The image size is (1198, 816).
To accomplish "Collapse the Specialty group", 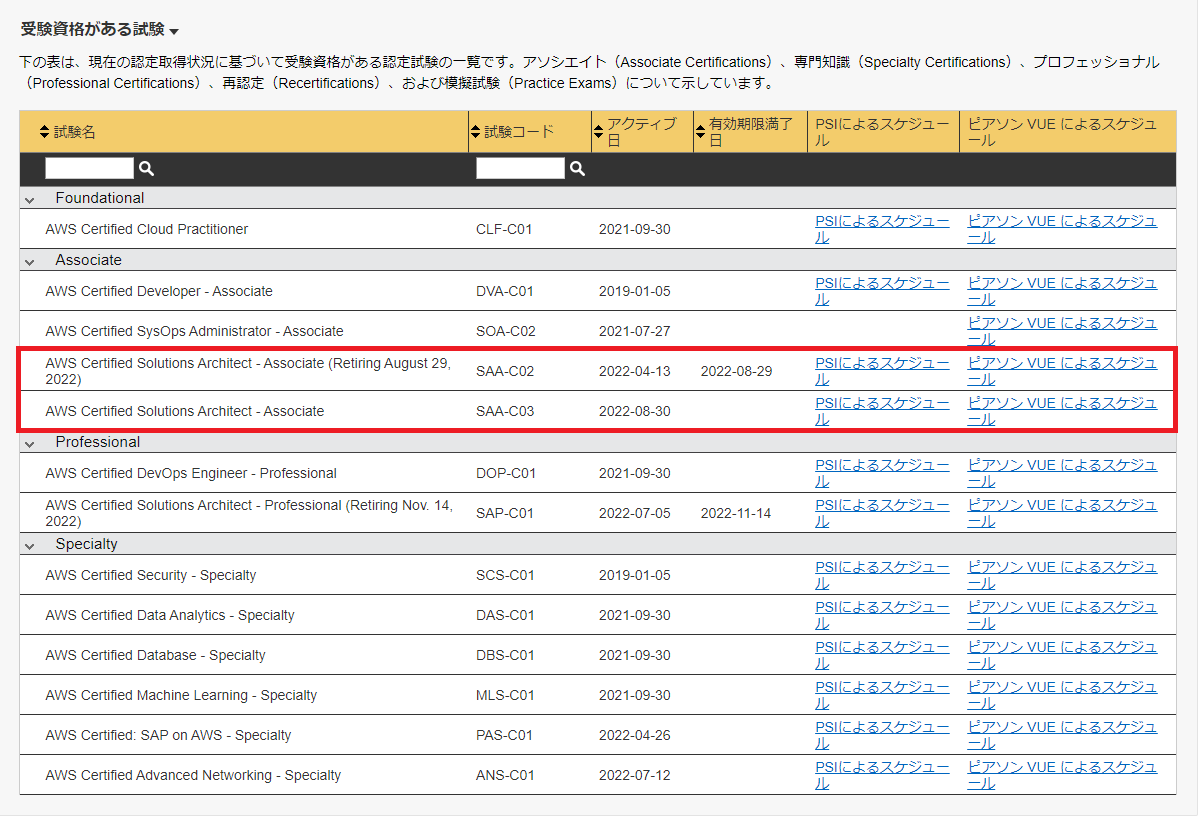I will tap(30, 546).
